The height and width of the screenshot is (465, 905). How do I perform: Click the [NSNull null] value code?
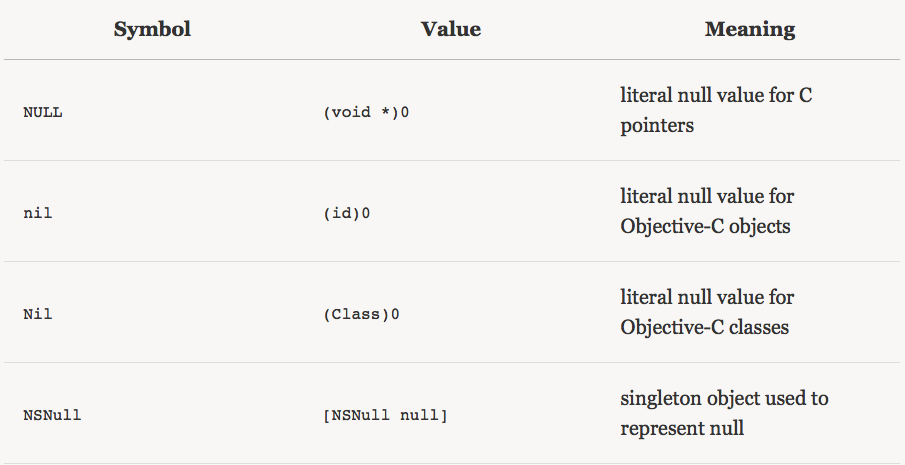pos(385,415)
